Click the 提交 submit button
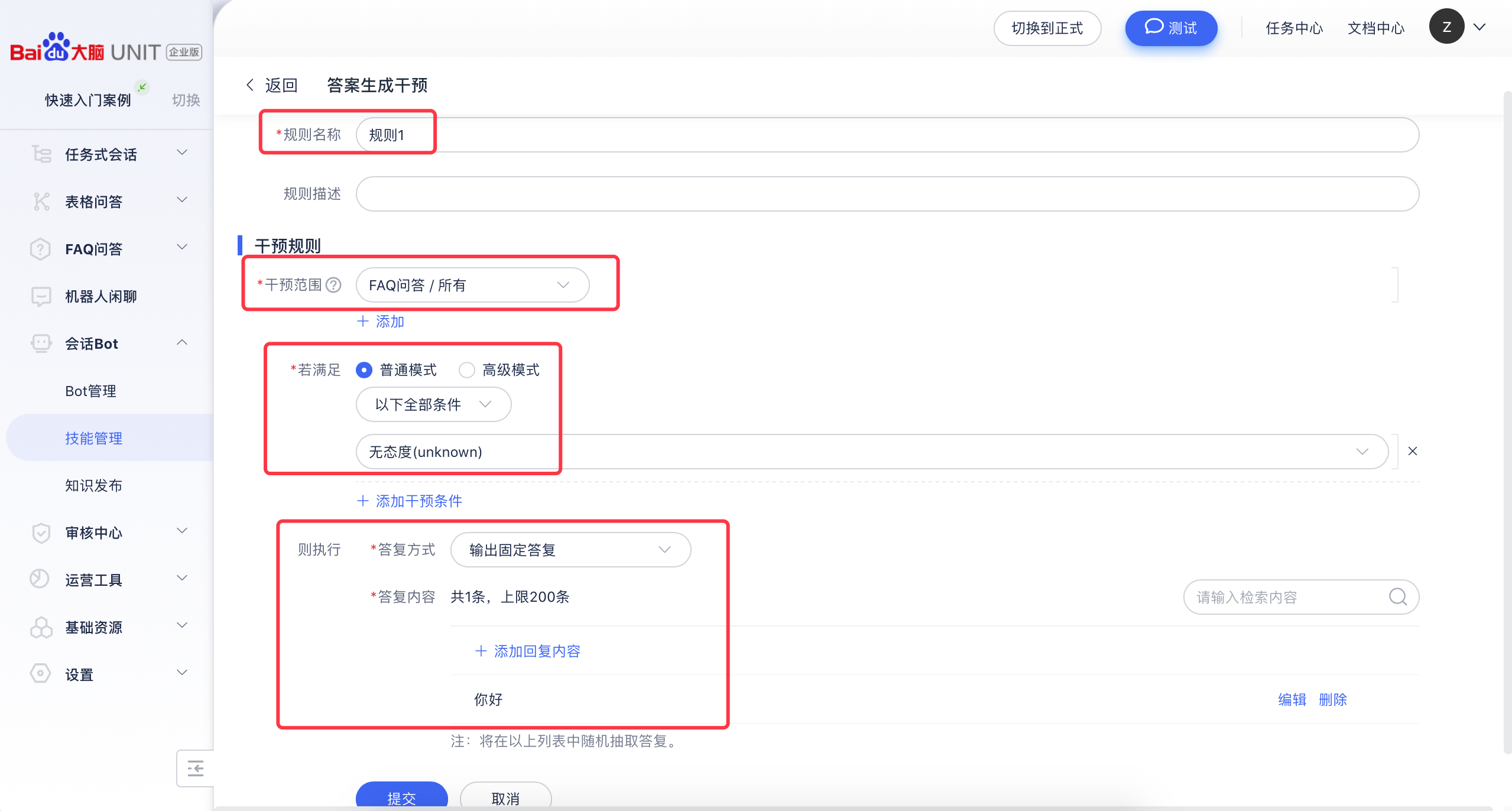1512x811 pixels. point(401,797)
